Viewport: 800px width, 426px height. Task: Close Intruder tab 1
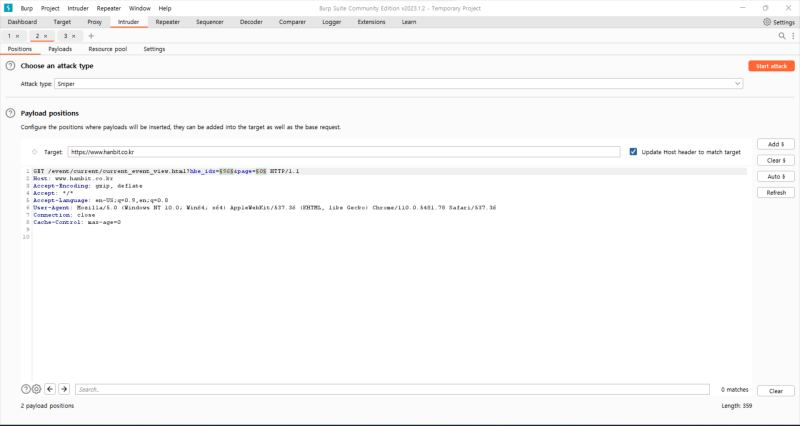(17, 36)
